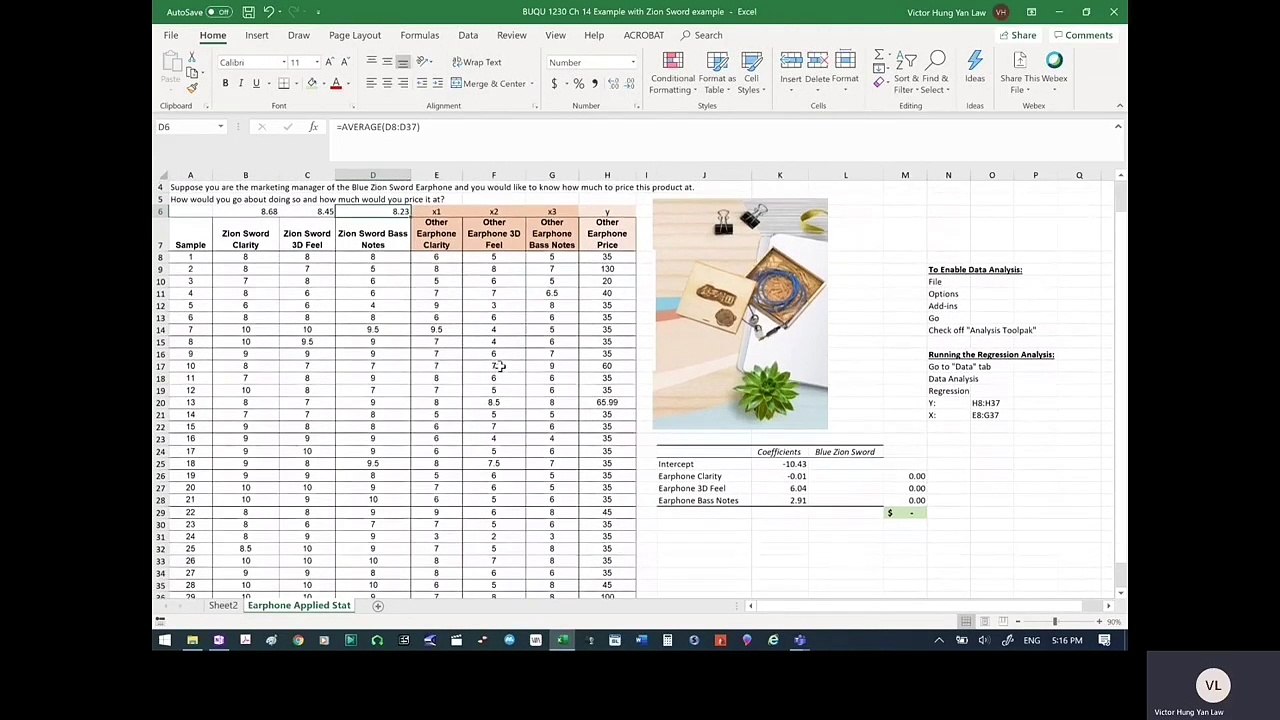The width and height of the screenshot is (1280, 720).
Task: Switch to the Page Layout ribbon tab
Action: 355,35
